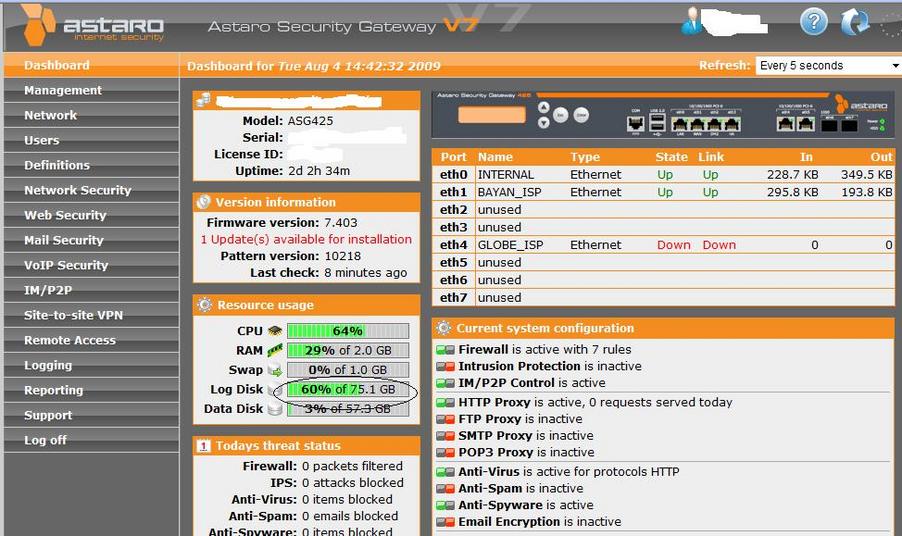Click Log off in sidebar
Viewport: 902px width, 536px height.
(91, 441)
